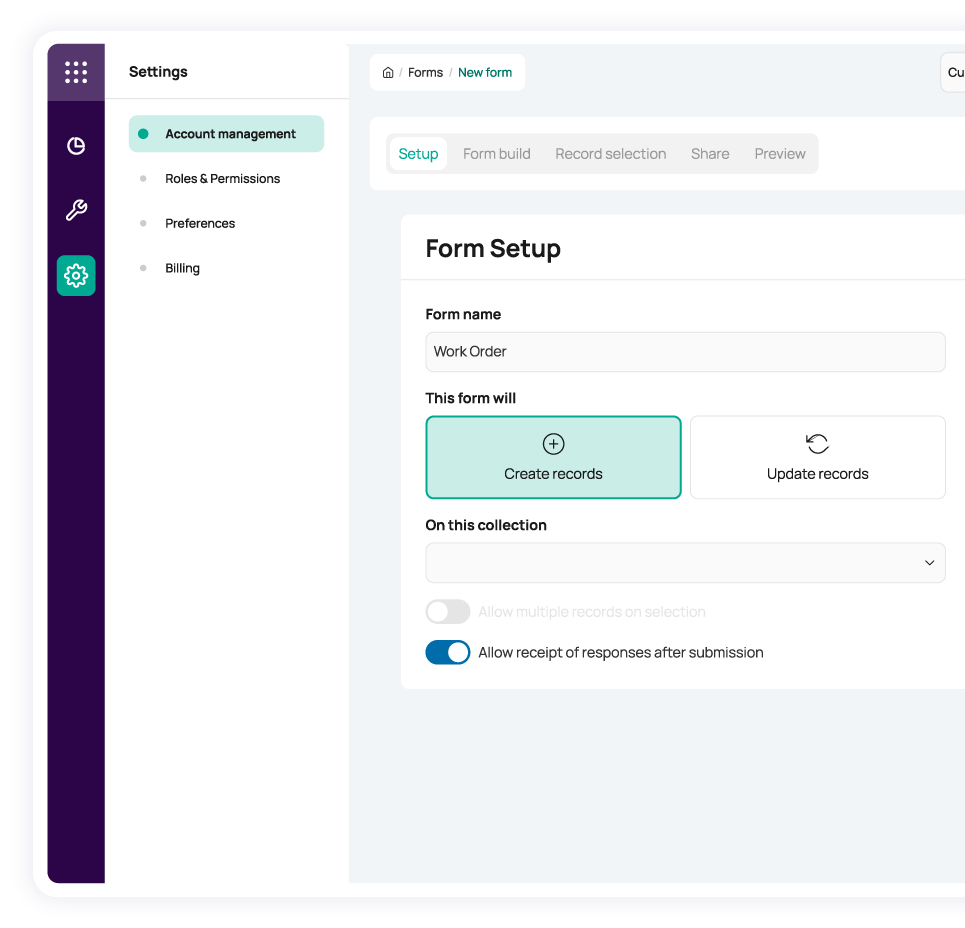Disable Allow receipt of responses after submission

pyautogui.click(x=447, y=653)
